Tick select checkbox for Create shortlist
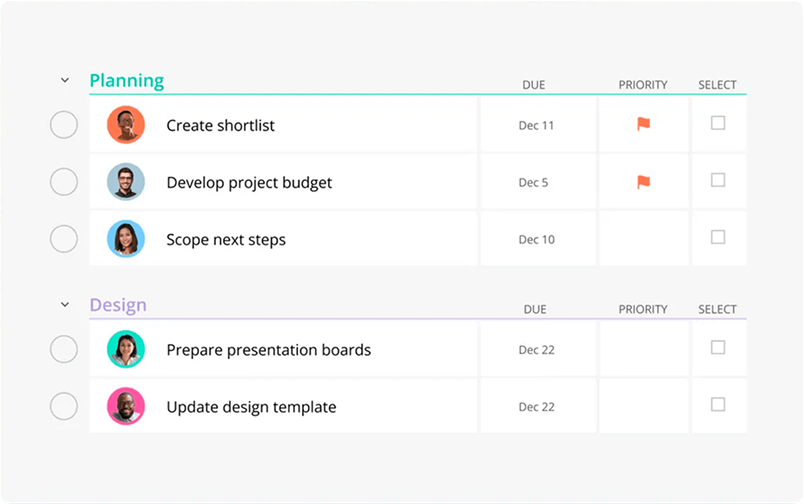804x504 pixels. (x=718, y=123)
